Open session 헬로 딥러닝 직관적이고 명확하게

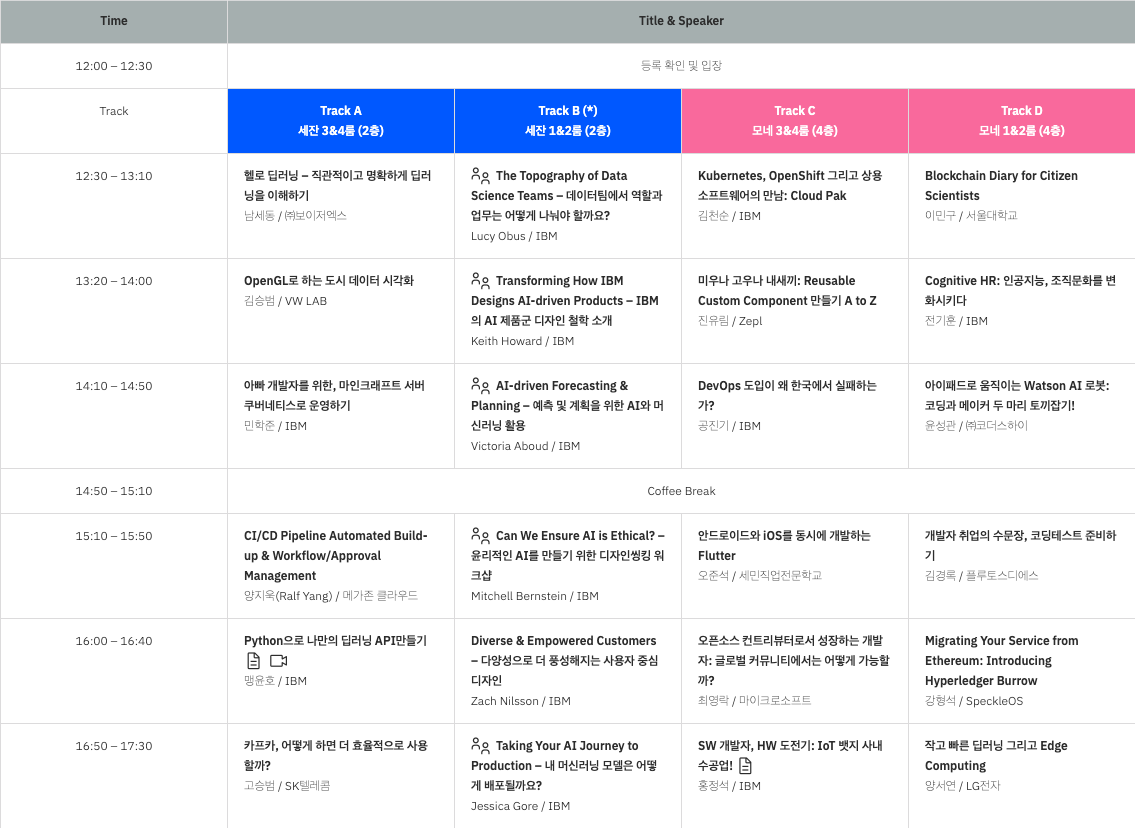337,185
